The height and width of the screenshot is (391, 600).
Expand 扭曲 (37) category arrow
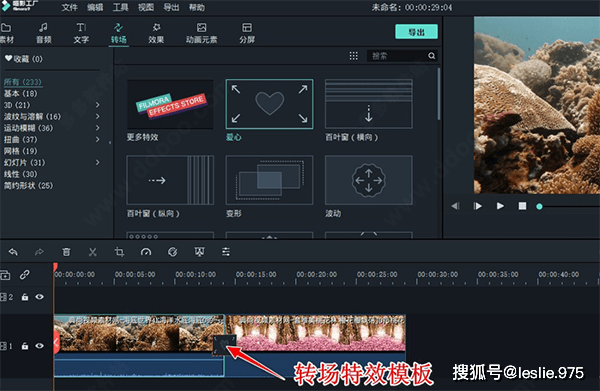click(98, 139)
